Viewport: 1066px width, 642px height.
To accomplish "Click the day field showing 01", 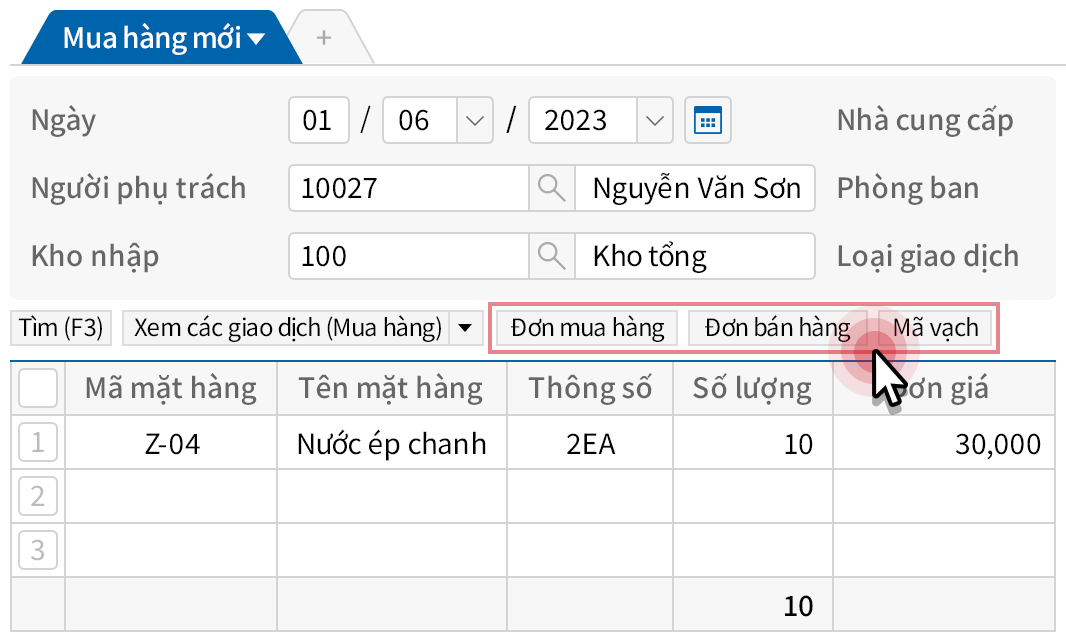I will click(318, 121).
